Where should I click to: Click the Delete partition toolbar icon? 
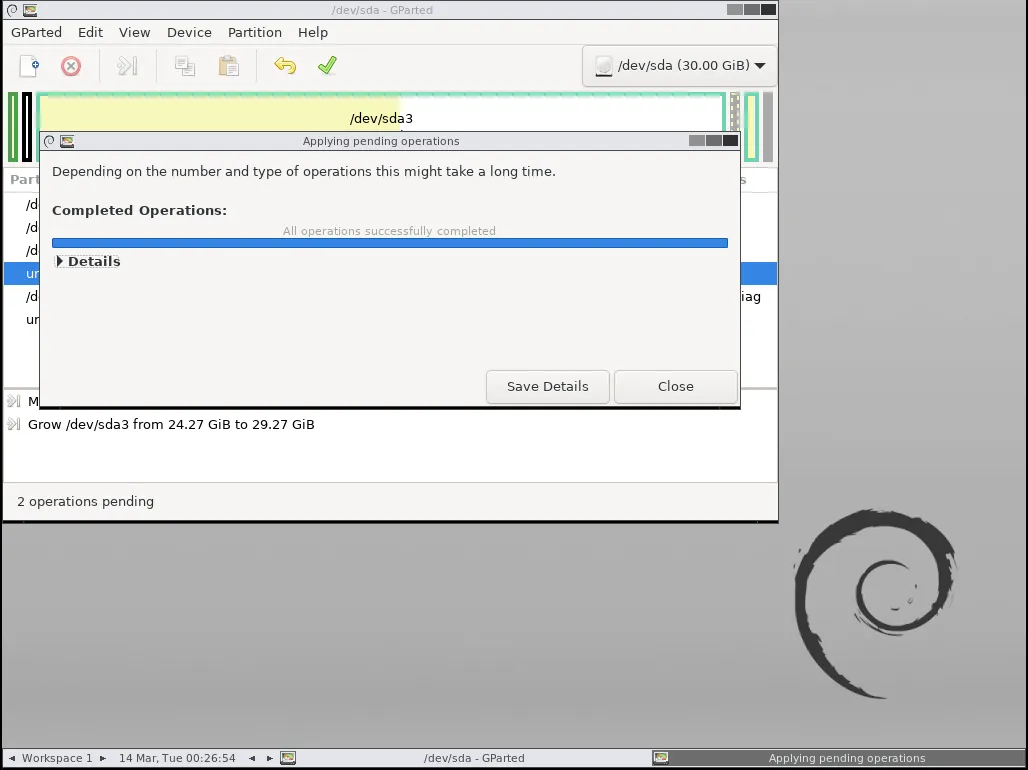[x=71, y=66]
